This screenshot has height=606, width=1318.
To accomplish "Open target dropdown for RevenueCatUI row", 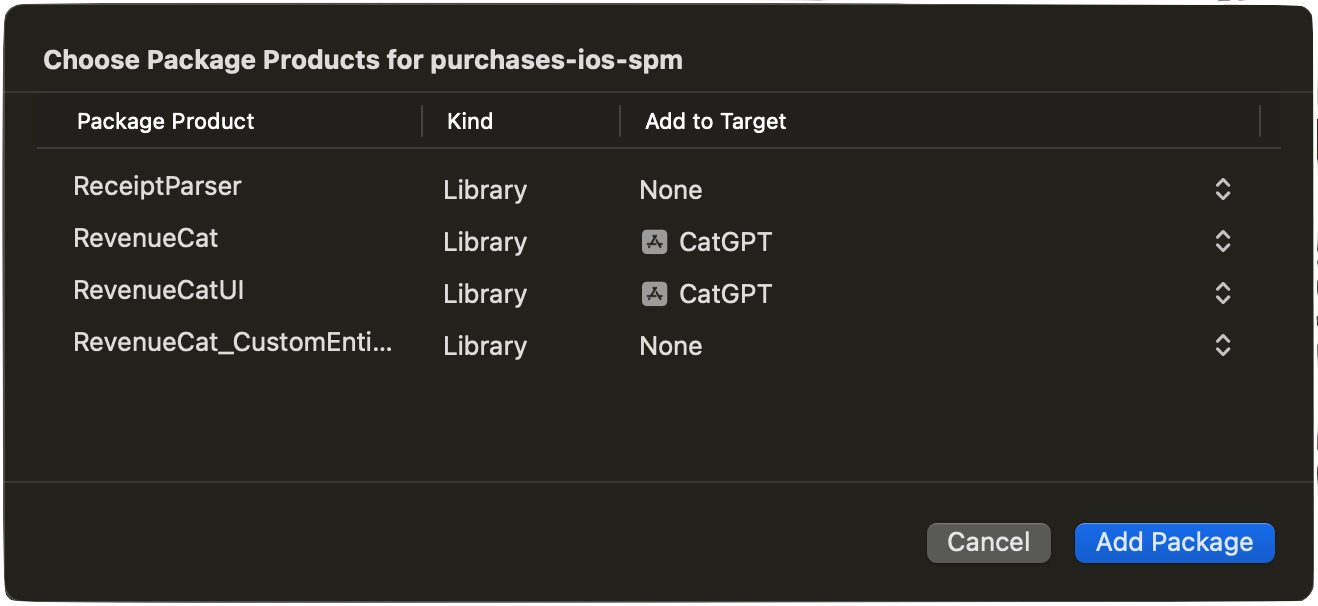I will point(1222,293).
